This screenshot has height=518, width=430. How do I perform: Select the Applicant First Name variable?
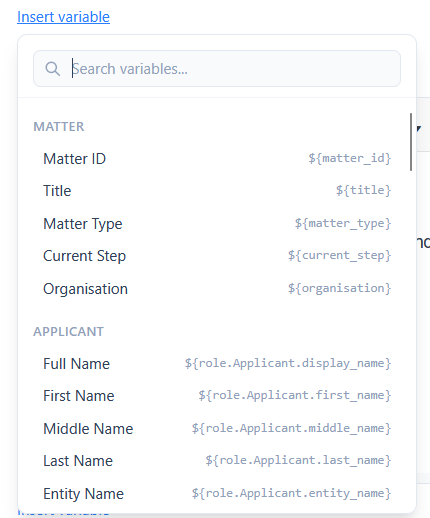217,396
